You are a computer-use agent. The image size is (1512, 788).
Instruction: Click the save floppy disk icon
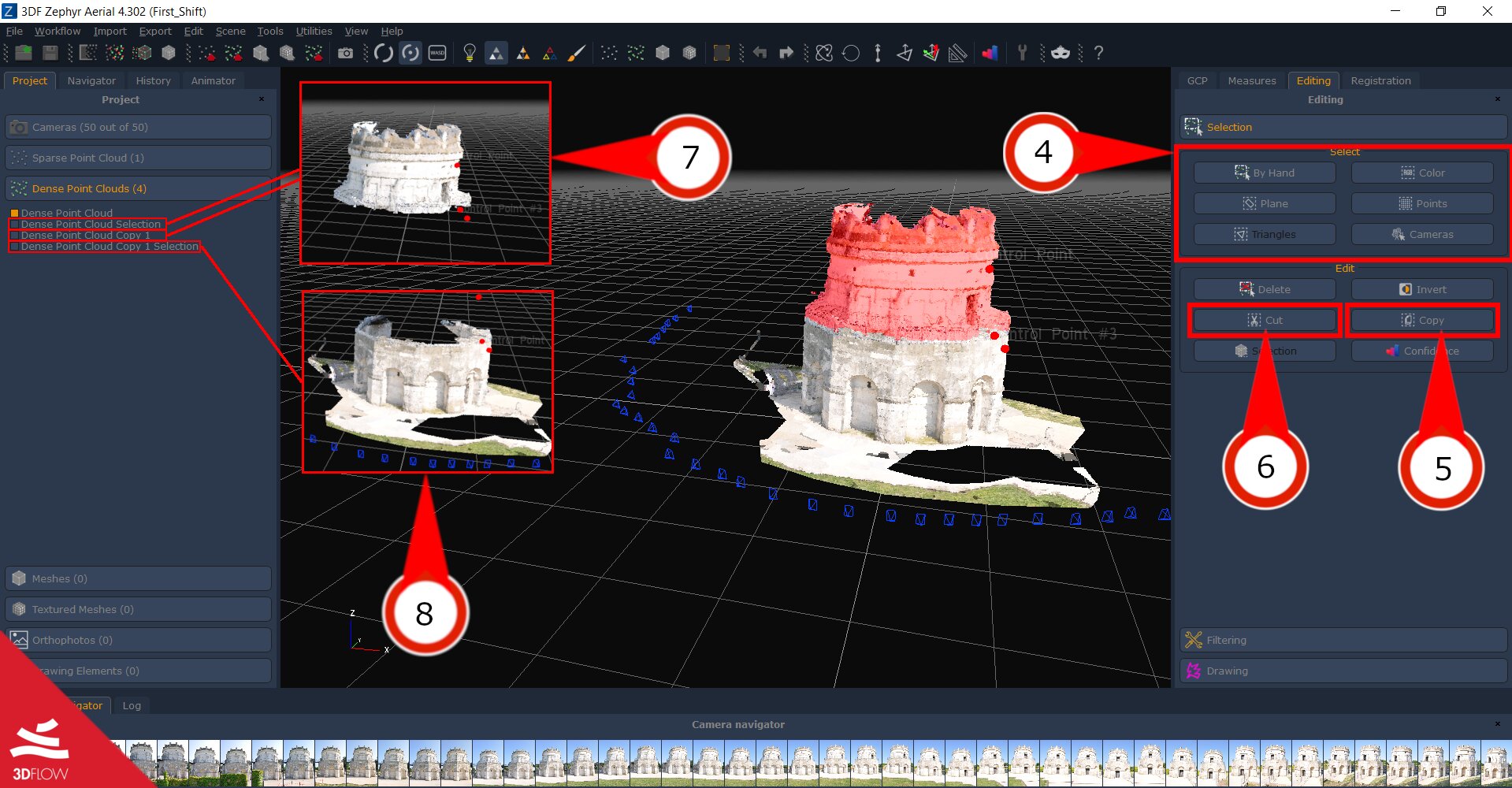tap(50, 53)
